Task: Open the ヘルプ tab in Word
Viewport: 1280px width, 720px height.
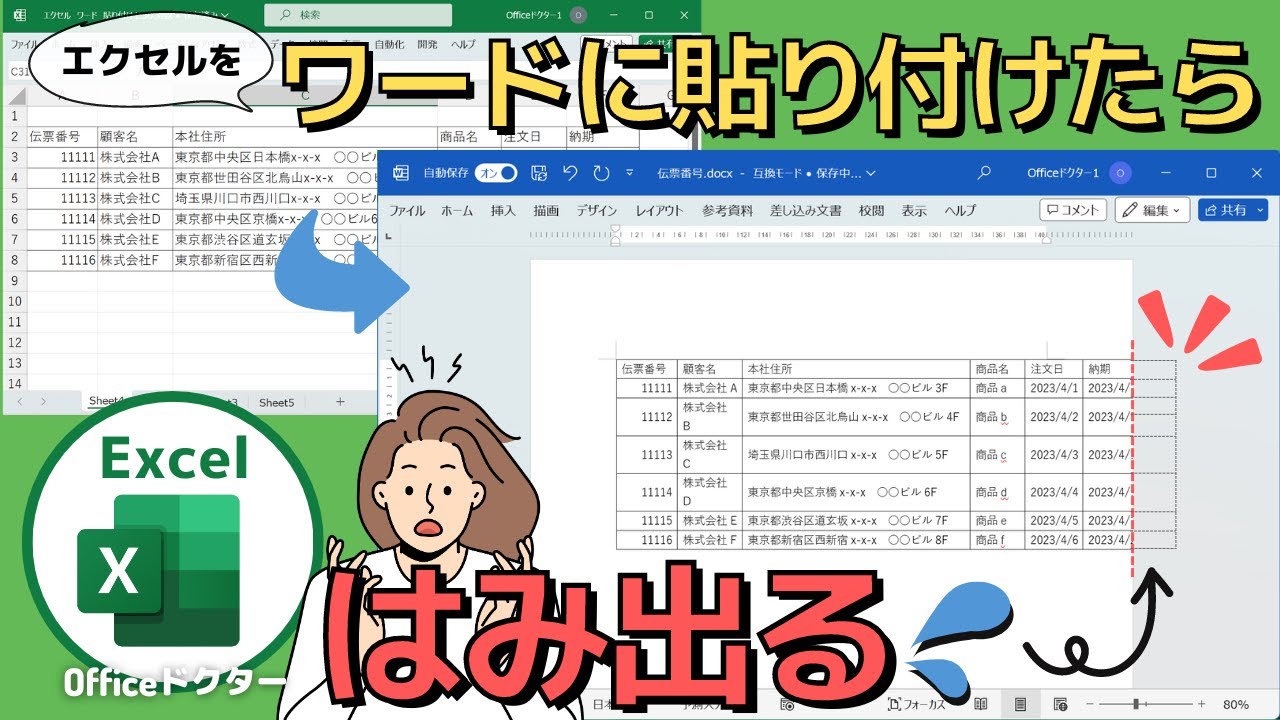Action: pos(961,211)
